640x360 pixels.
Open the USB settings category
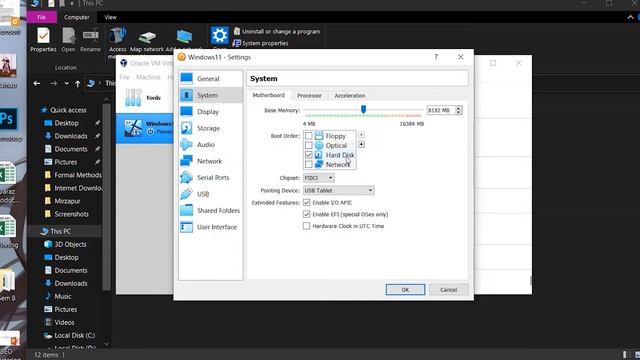coord(210,194)
